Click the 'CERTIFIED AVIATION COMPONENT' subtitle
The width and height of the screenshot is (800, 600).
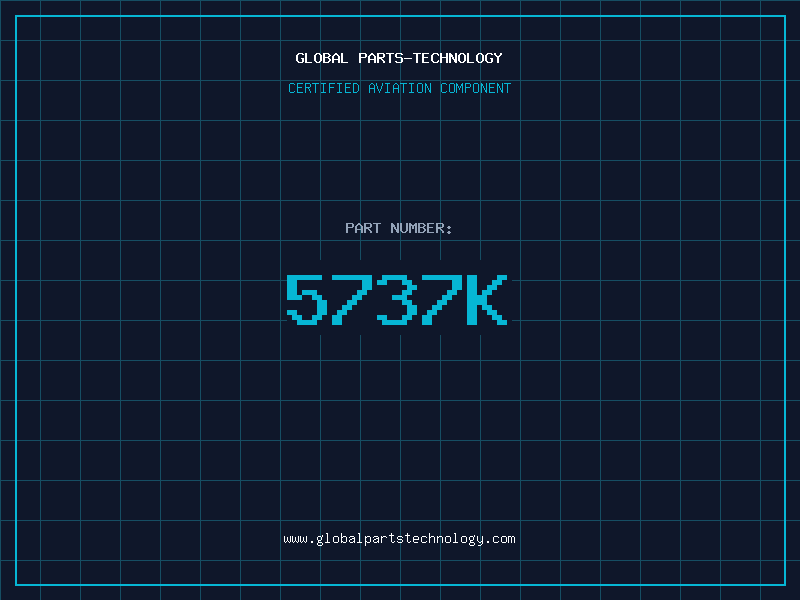(399, 88)
